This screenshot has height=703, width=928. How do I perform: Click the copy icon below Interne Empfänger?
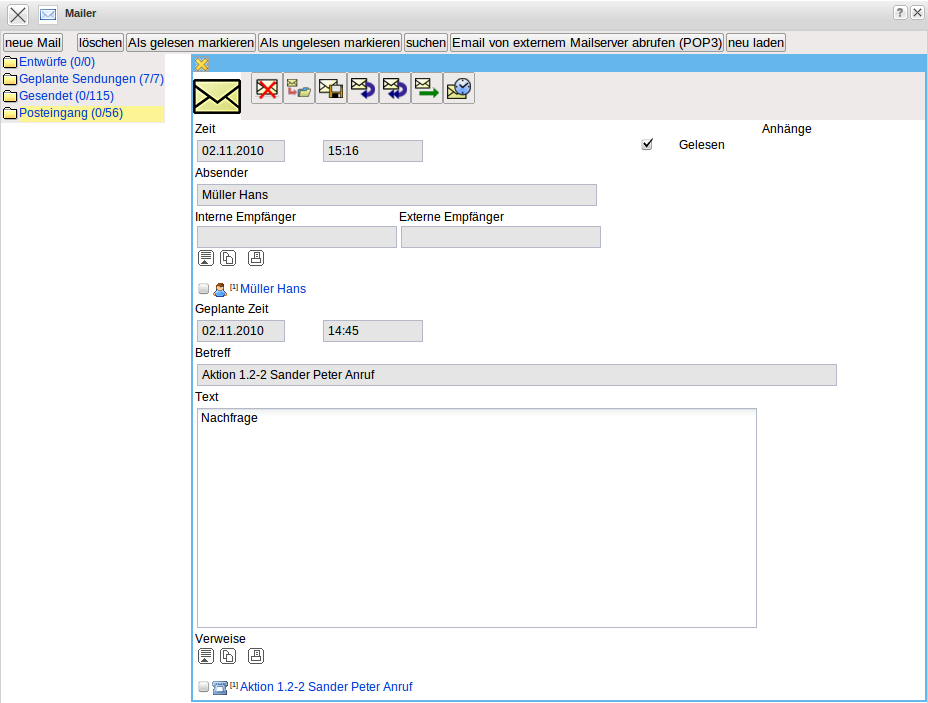228,258
